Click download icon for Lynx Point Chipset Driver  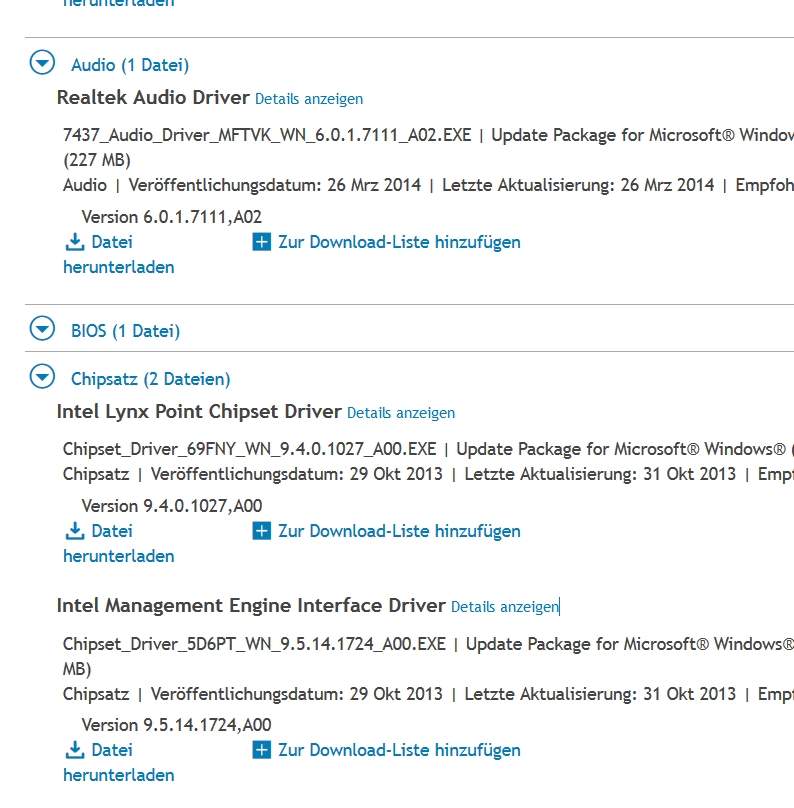(75, 531)
